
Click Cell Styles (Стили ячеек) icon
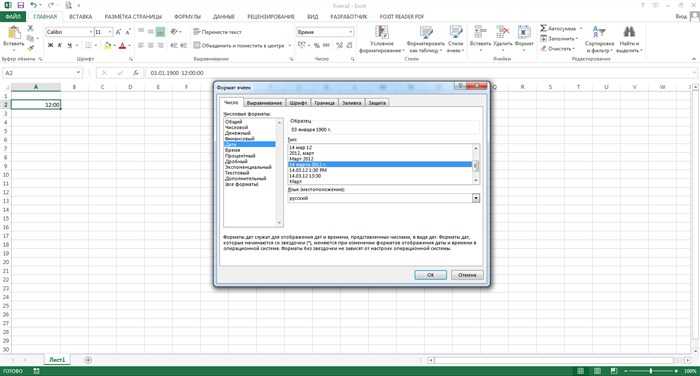(455, 32)
